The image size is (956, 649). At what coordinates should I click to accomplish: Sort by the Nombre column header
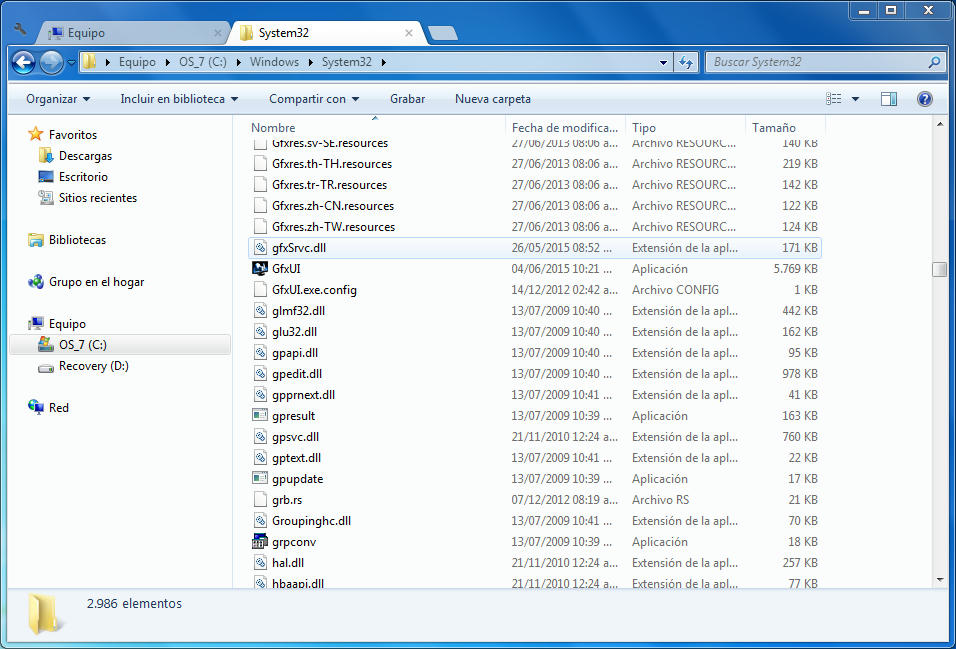(376, 127)
